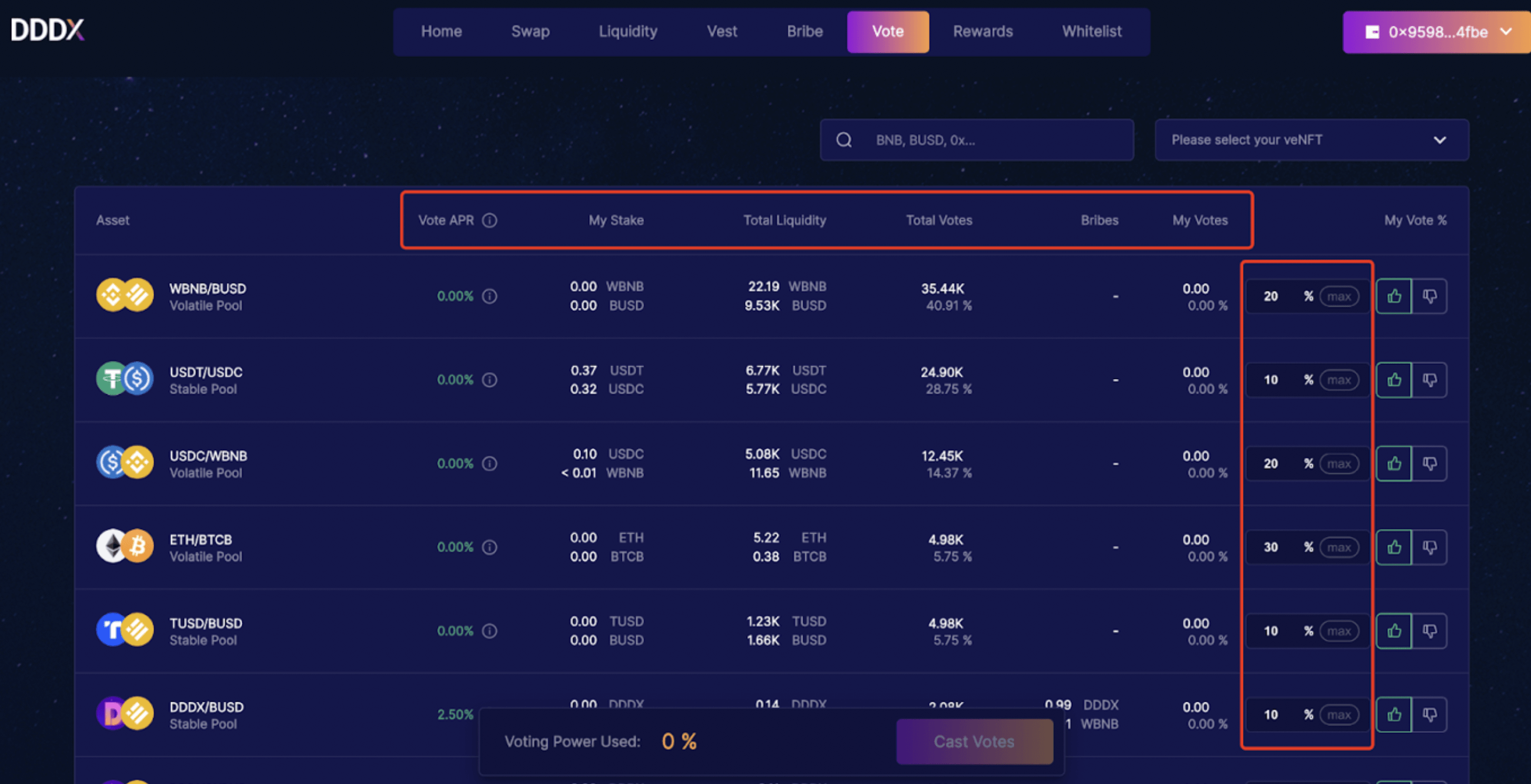Viewport: 1531px width, 784px height.
Task: Expand the Please select your veNFT dropdown
Action: click(x=1312, y=140)
